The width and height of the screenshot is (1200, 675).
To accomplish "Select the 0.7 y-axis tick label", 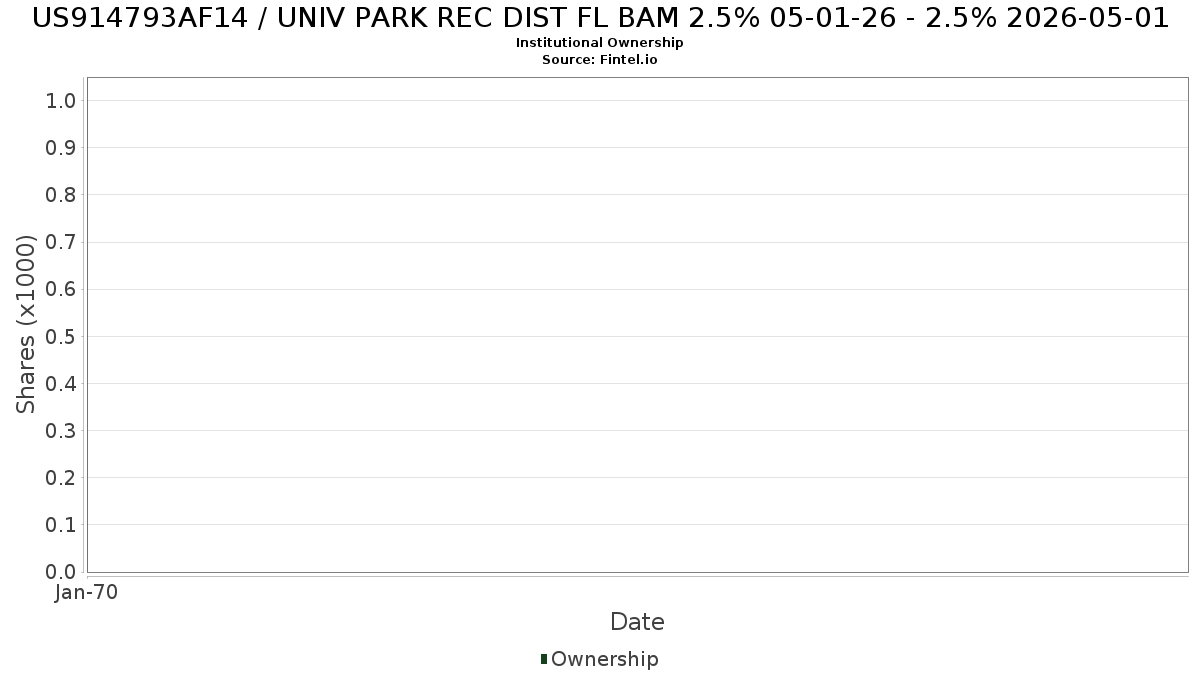I will [61, 242].
